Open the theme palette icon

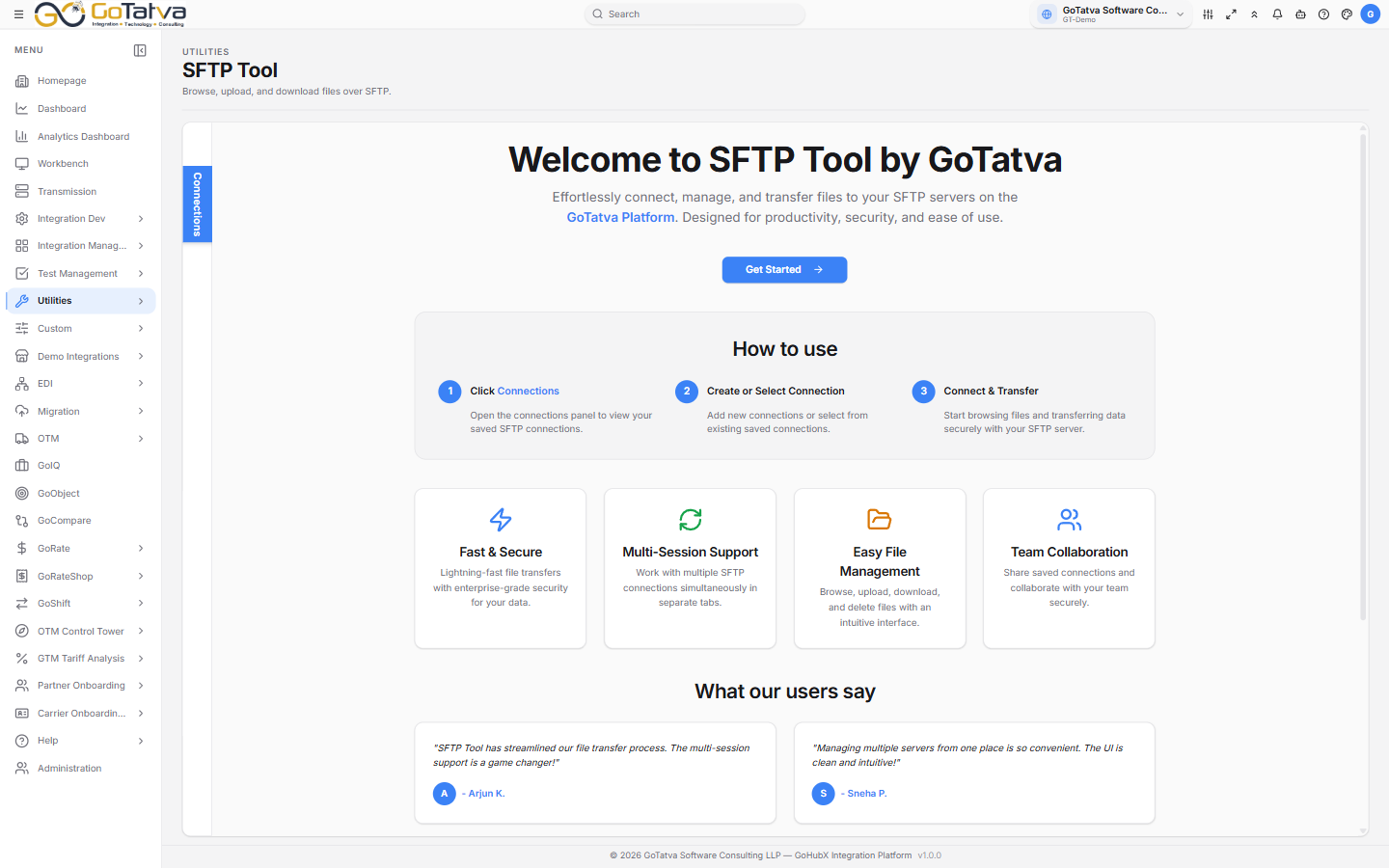[x=1347, y=14]
